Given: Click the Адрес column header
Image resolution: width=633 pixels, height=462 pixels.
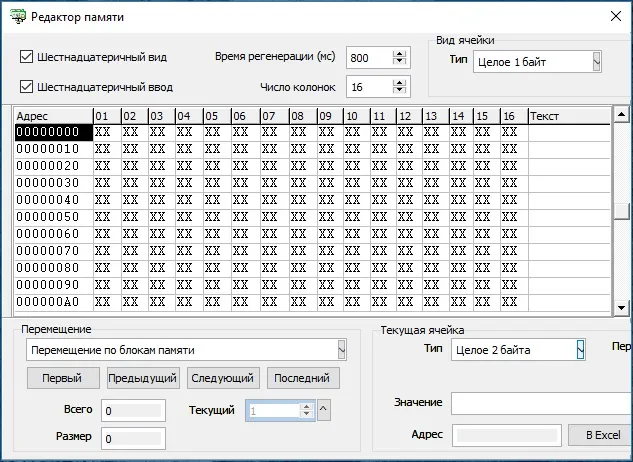Looking at the screenshot, I should pyautogui.click(x=54, y=116).
